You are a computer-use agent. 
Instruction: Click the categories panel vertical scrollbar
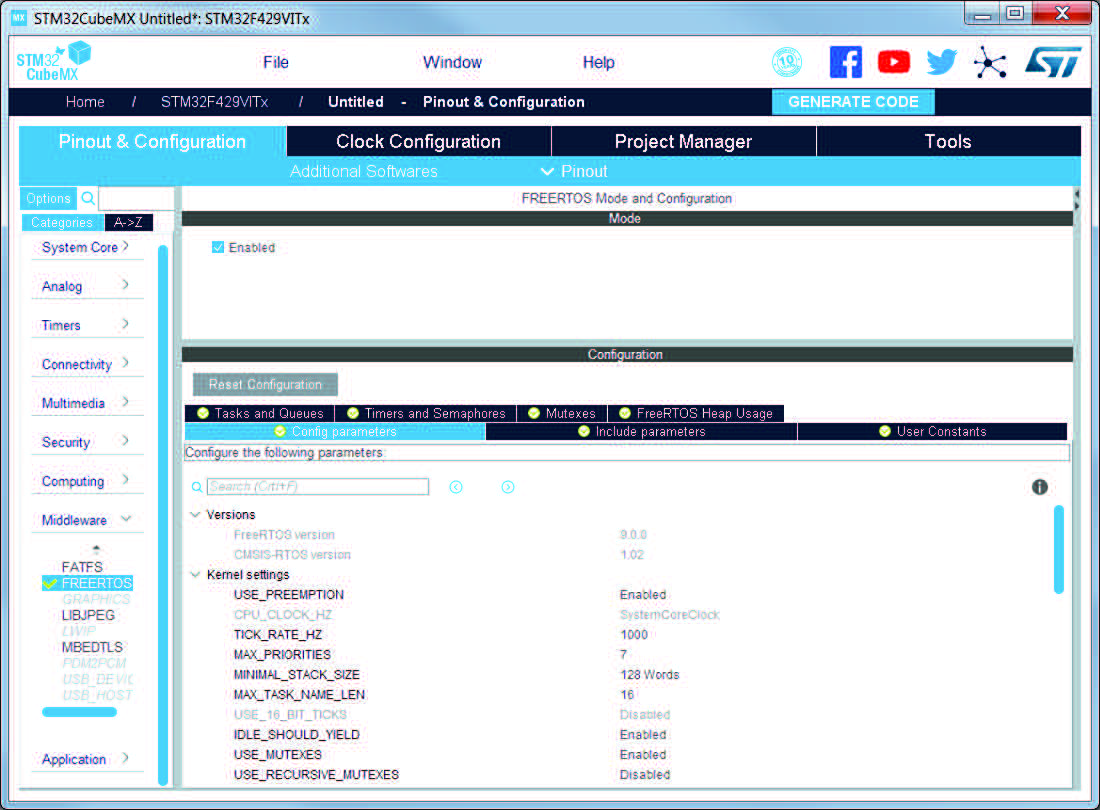click(163, 515)
